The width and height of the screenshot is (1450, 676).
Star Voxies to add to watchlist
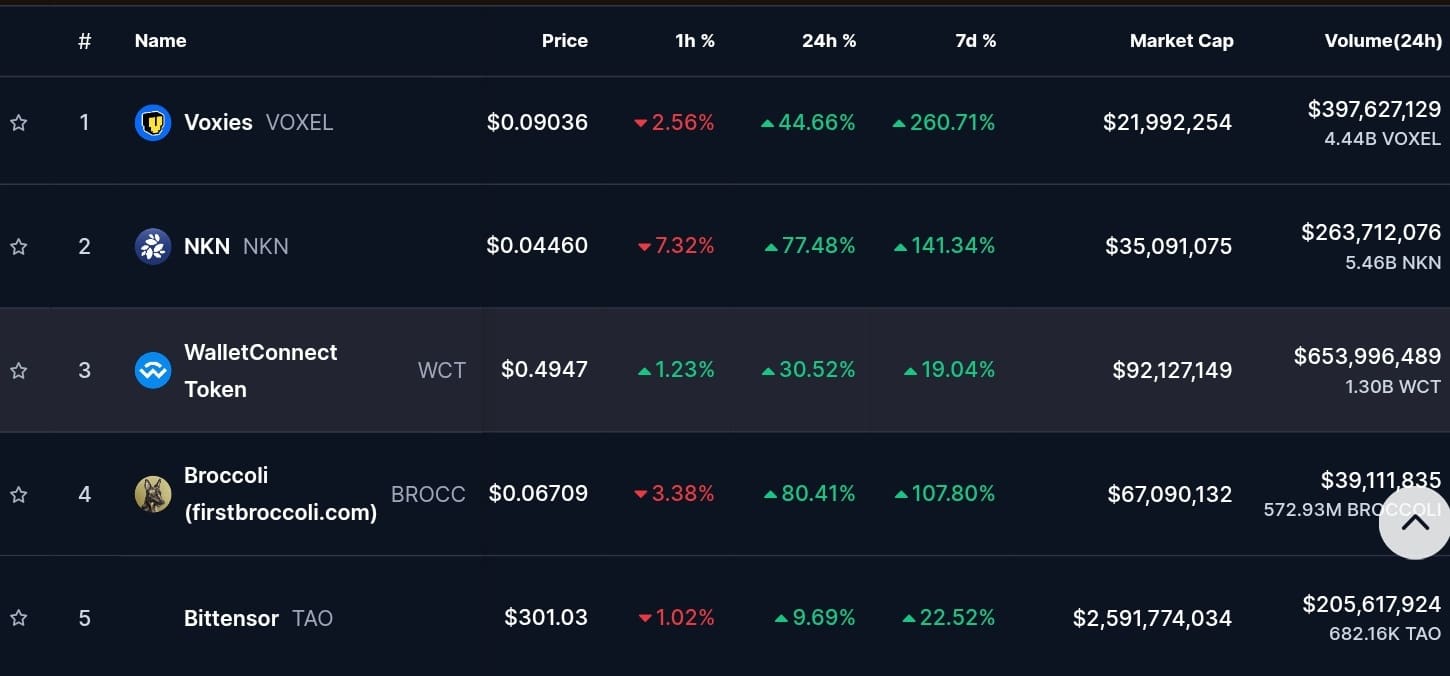pos(18,123)
